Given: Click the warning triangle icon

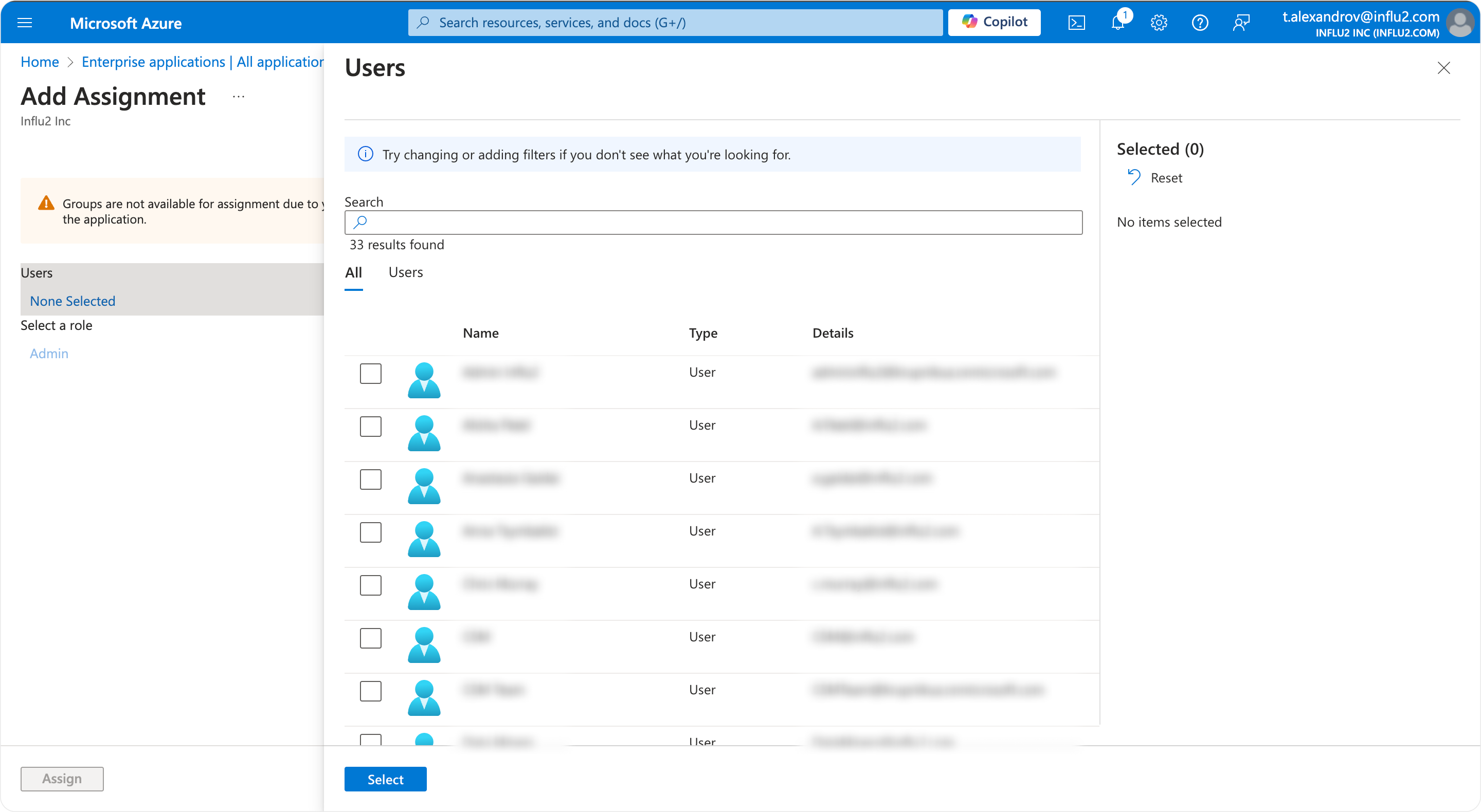Looking at the screenshot, I should pyautogui.click(x=46, y=203).
